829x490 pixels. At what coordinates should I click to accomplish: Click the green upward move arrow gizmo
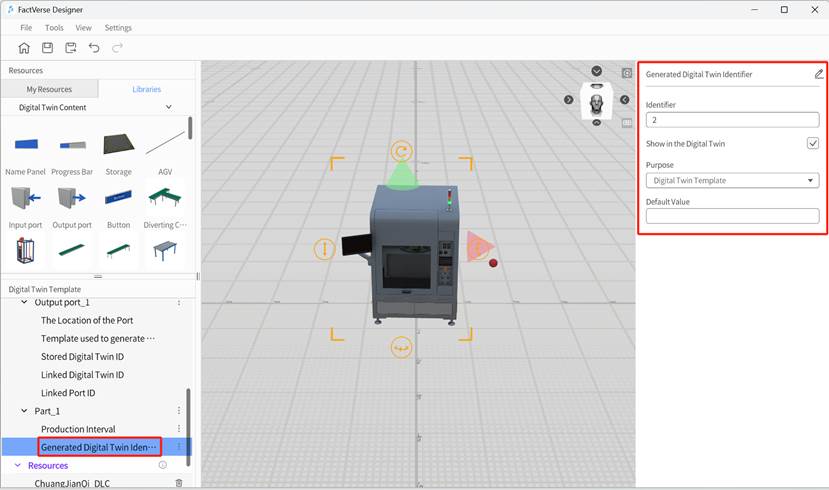pyautogui.click(x=402, y=175)
